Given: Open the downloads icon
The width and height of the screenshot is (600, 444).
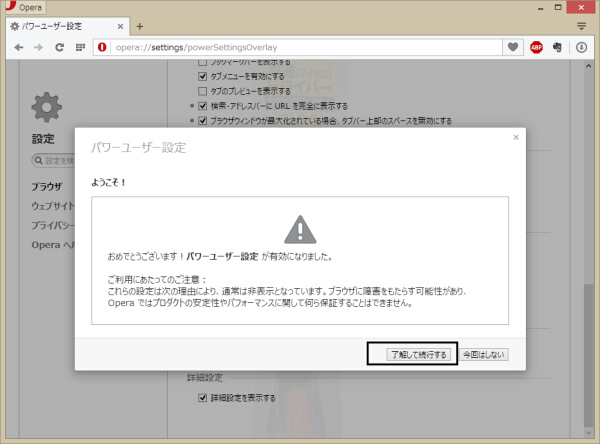Looking at the screenshot, I should click(581, 47).
